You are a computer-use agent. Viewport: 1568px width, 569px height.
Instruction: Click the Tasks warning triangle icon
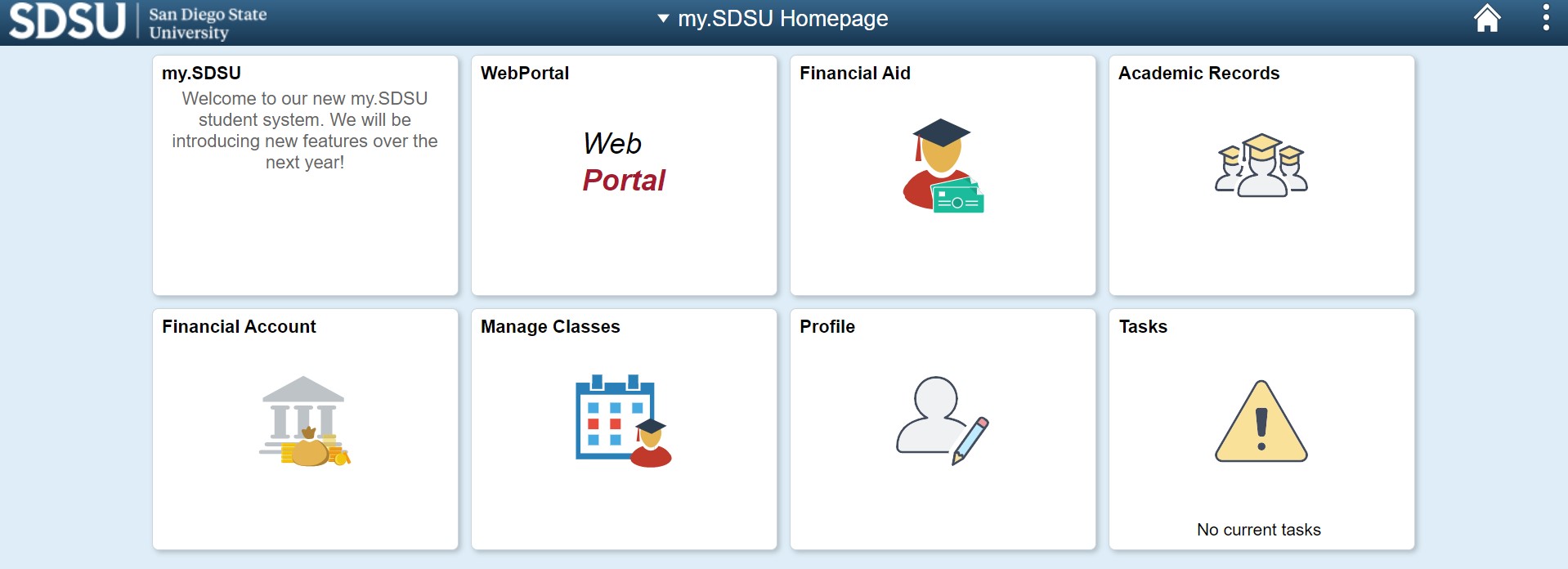point(1261,421)
